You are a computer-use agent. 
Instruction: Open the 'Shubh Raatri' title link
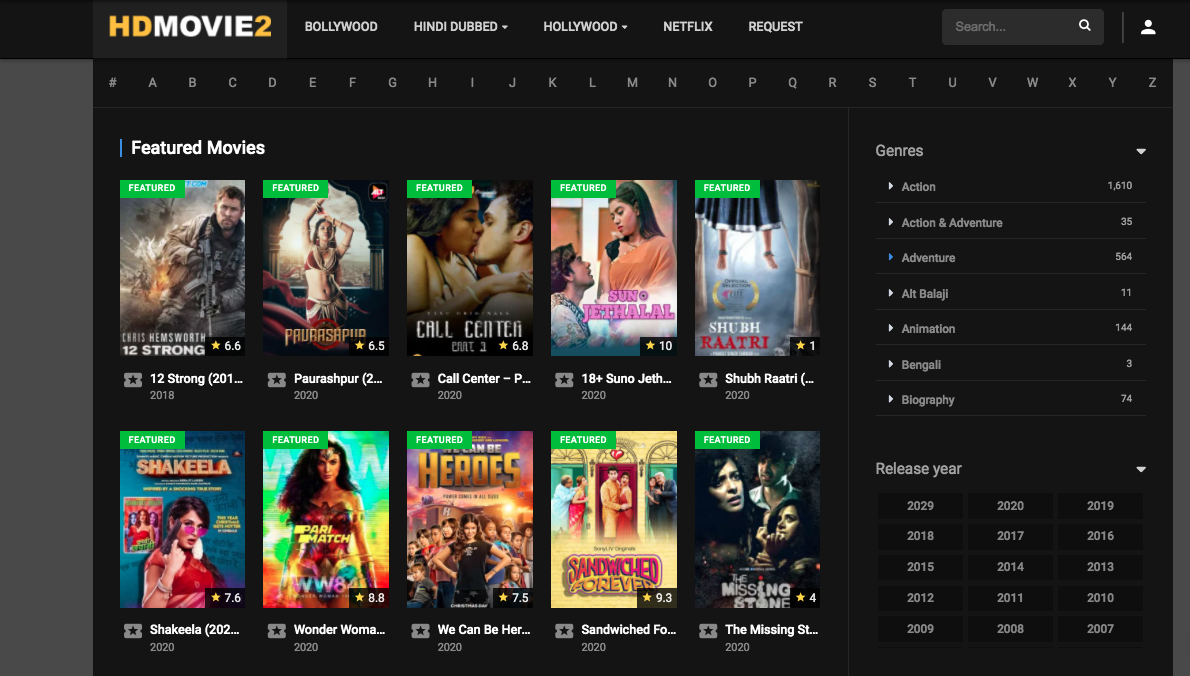(769, 379)
